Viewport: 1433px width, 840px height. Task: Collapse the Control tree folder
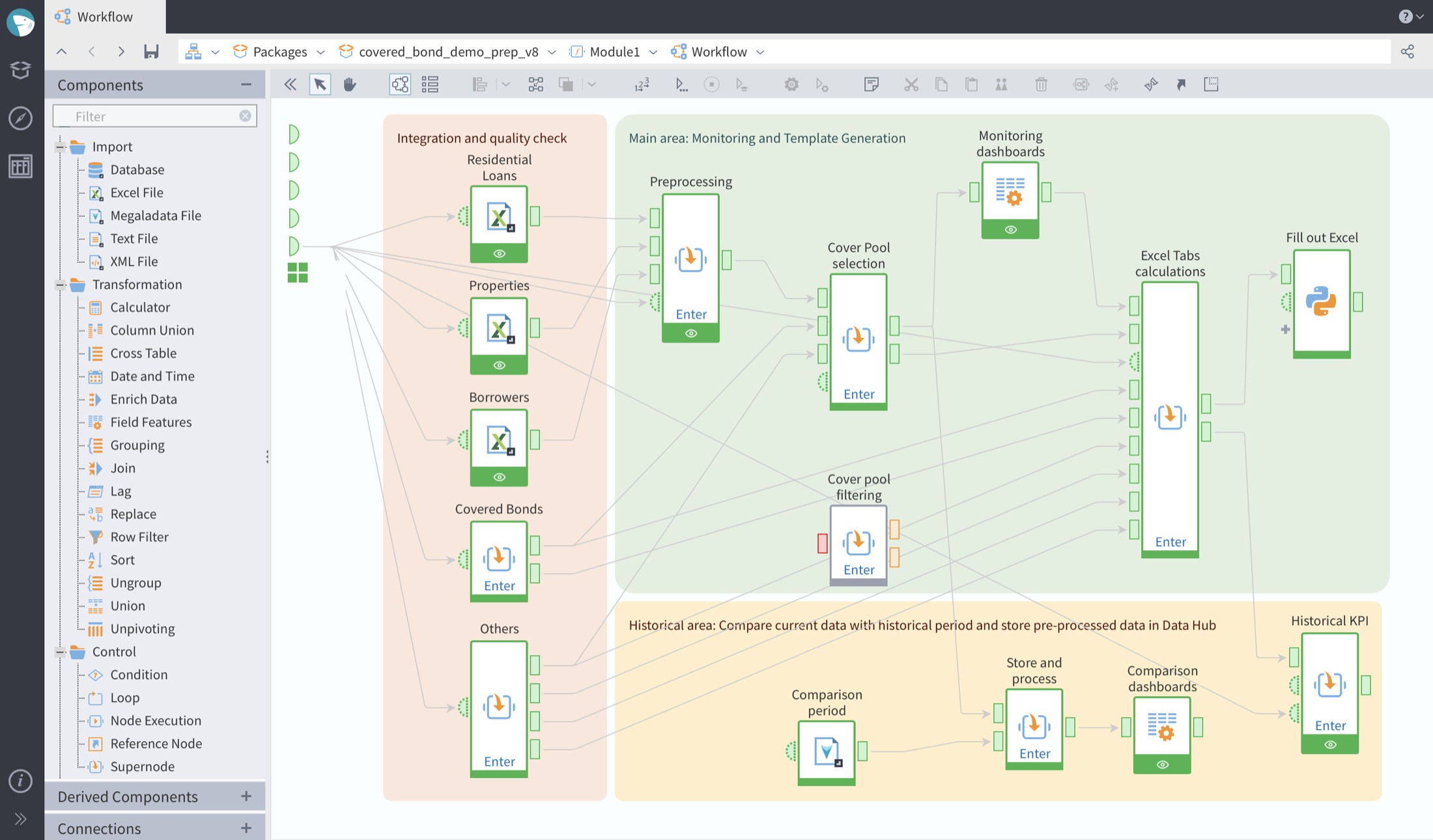(61, 652)
